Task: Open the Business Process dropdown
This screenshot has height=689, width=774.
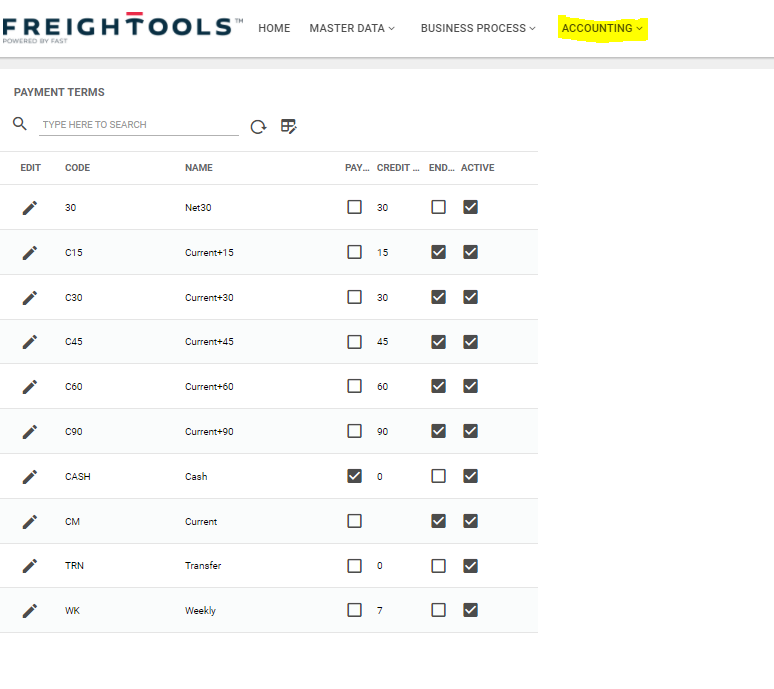Action: click(x=478, y=28)
